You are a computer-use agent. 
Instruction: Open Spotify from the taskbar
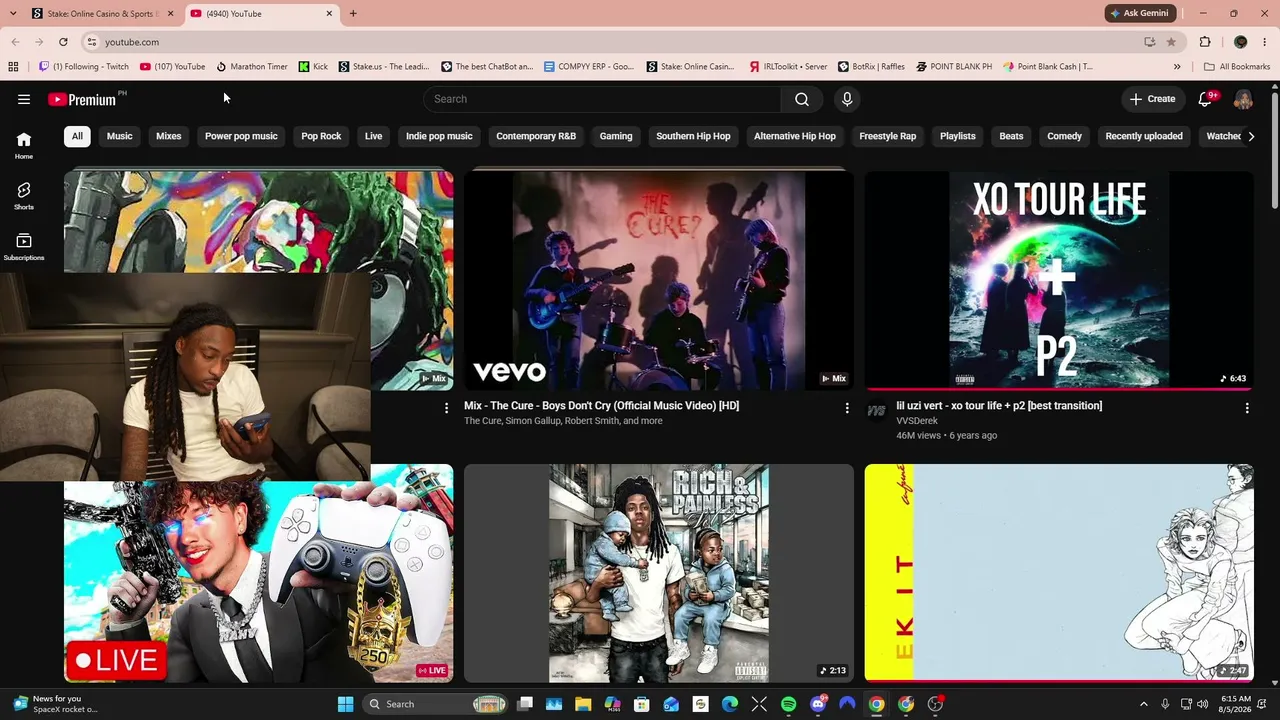788,704
